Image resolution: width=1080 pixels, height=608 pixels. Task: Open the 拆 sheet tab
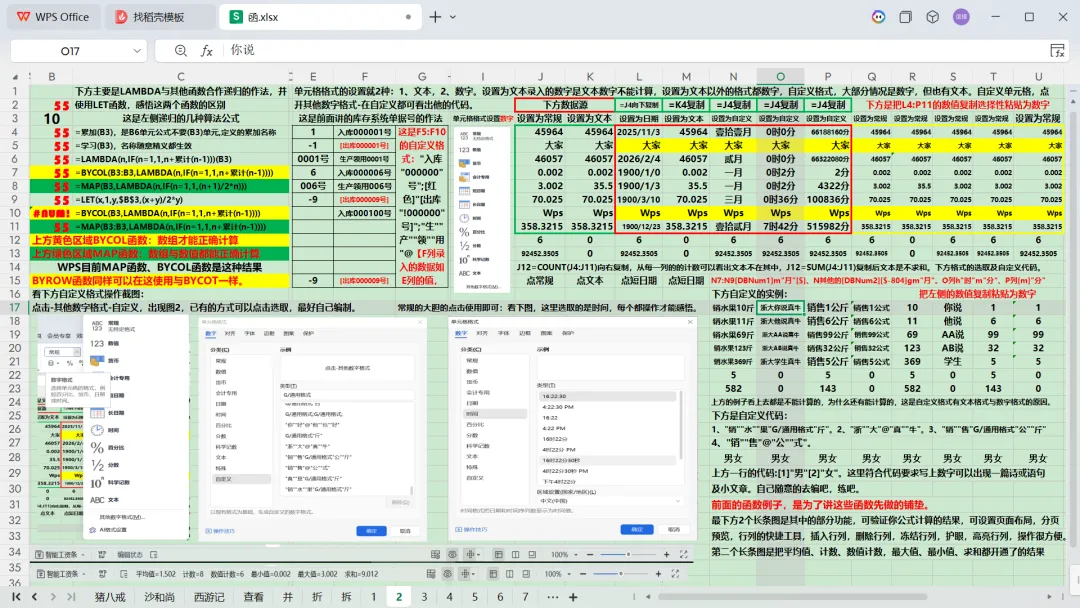[346, 597]
